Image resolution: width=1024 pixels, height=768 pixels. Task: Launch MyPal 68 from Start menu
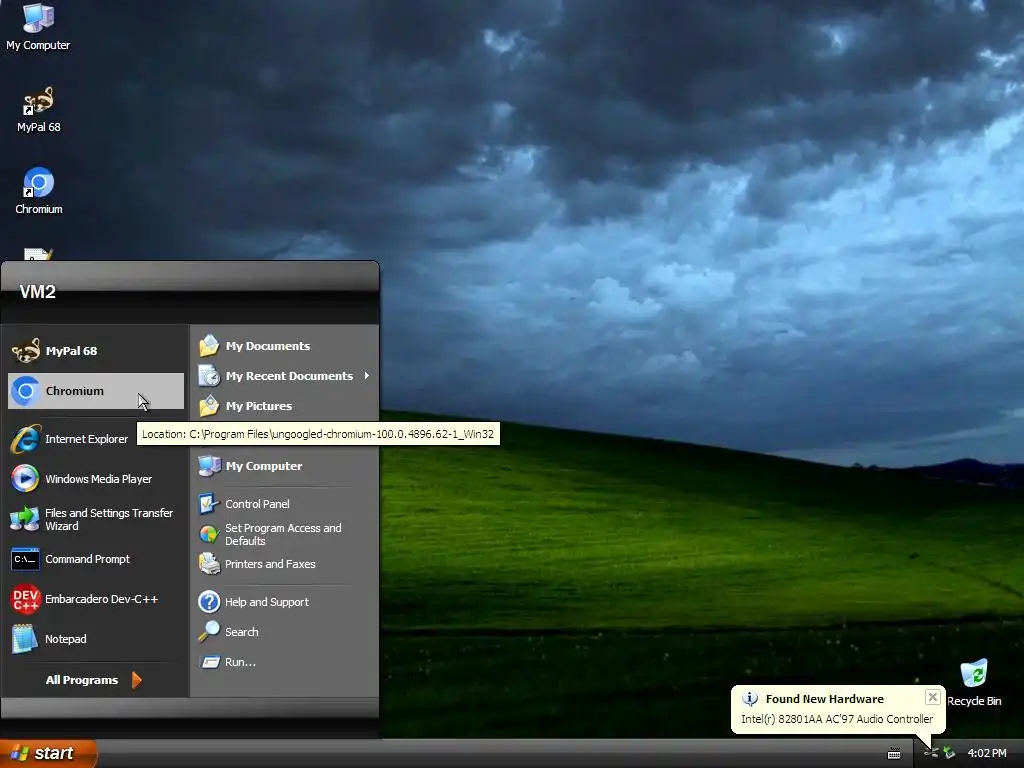click(x=95, y=351)
